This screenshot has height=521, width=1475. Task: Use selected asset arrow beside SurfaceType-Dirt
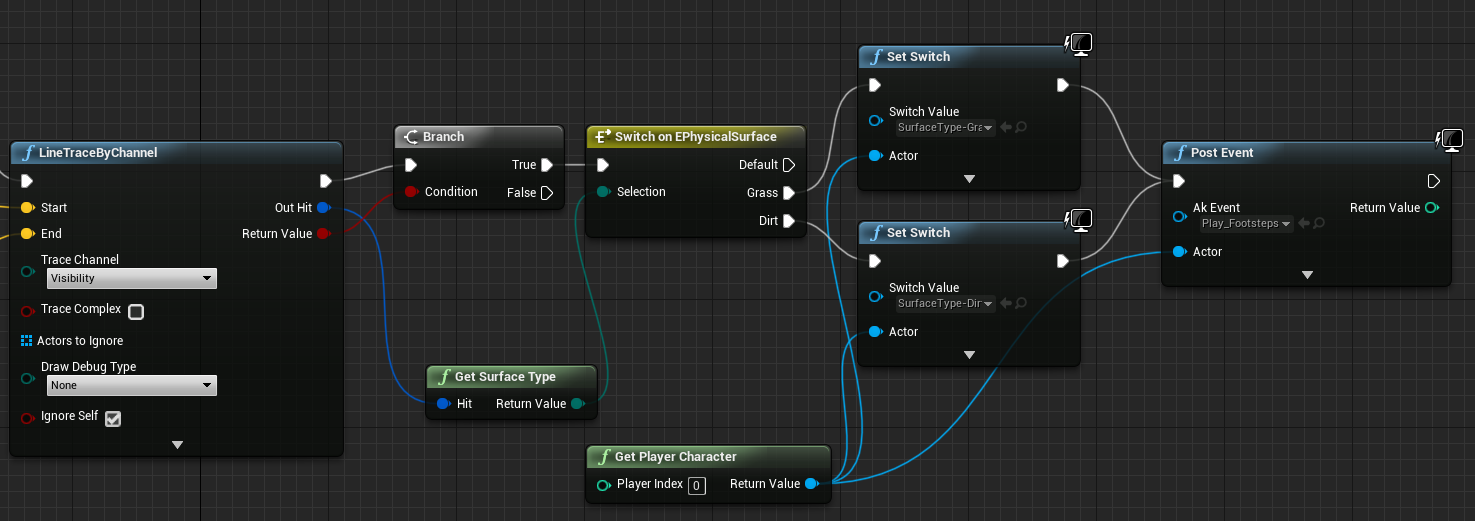pyautogui.click(x=1006, y=303)
